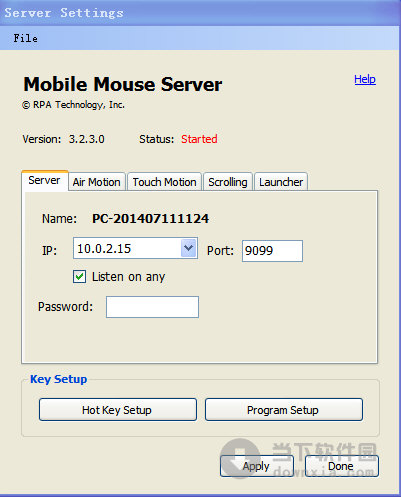The height and width of the screenshot is (497, 401).
Task: Open the Help link
Action: tap(365, 79)
